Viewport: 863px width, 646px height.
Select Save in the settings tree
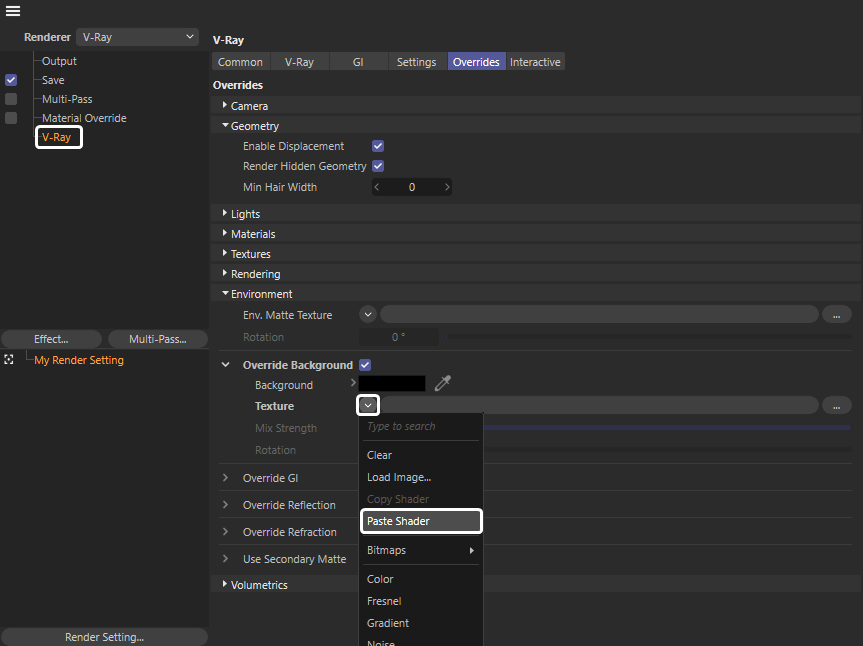[x=53, y=80]
